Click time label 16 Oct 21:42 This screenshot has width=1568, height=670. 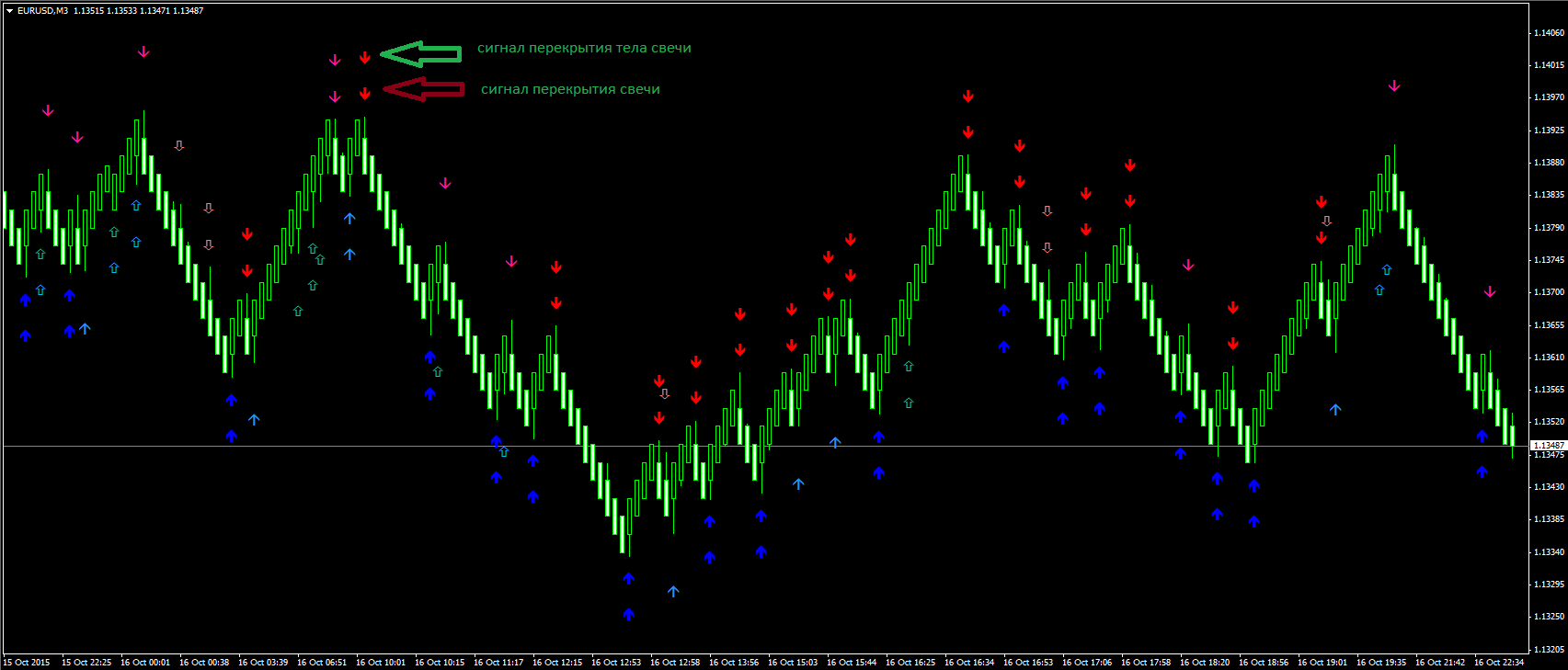point(1440,663)
